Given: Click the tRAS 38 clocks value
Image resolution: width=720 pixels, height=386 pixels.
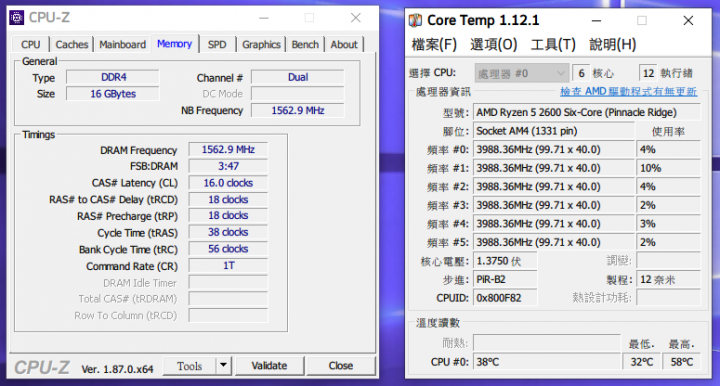Looking at the screenshot, I should coord(228,232).
